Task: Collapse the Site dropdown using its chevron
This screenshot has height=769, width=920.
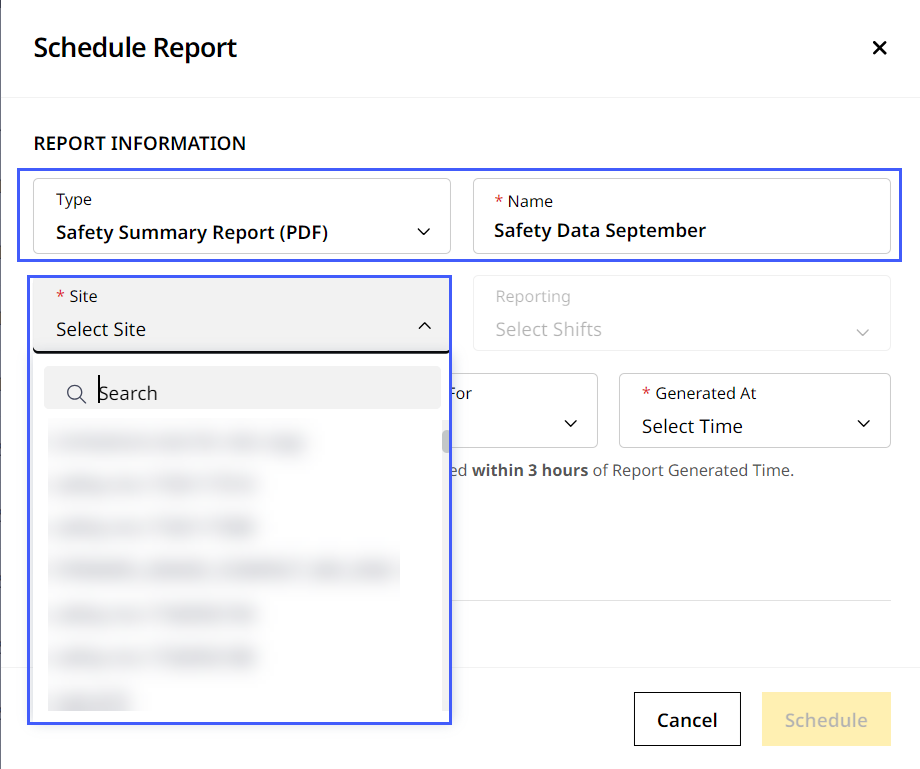Action: [x=424, y=327]
